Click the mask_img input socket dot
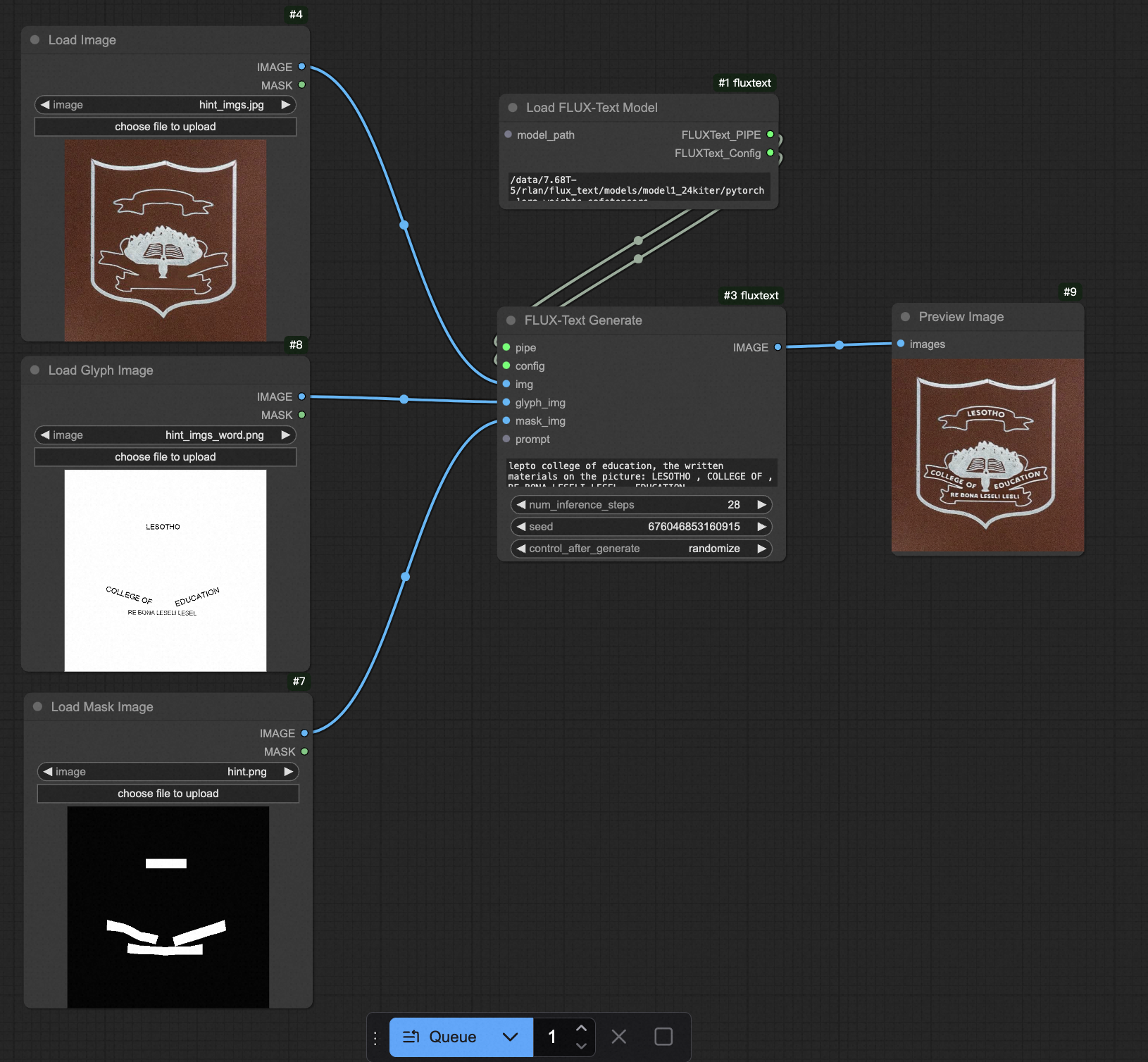 point(506,420)
